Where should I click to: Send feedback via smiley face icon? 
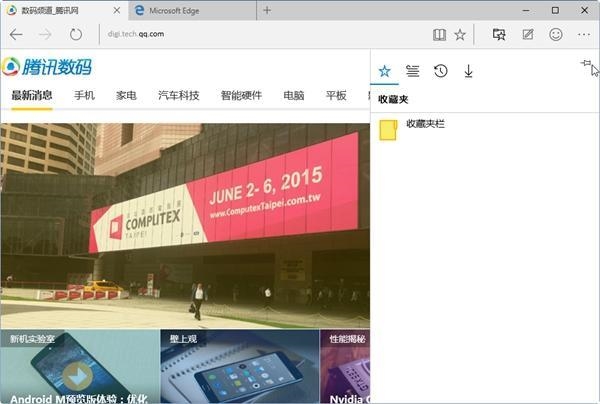[x=556, y=34]
